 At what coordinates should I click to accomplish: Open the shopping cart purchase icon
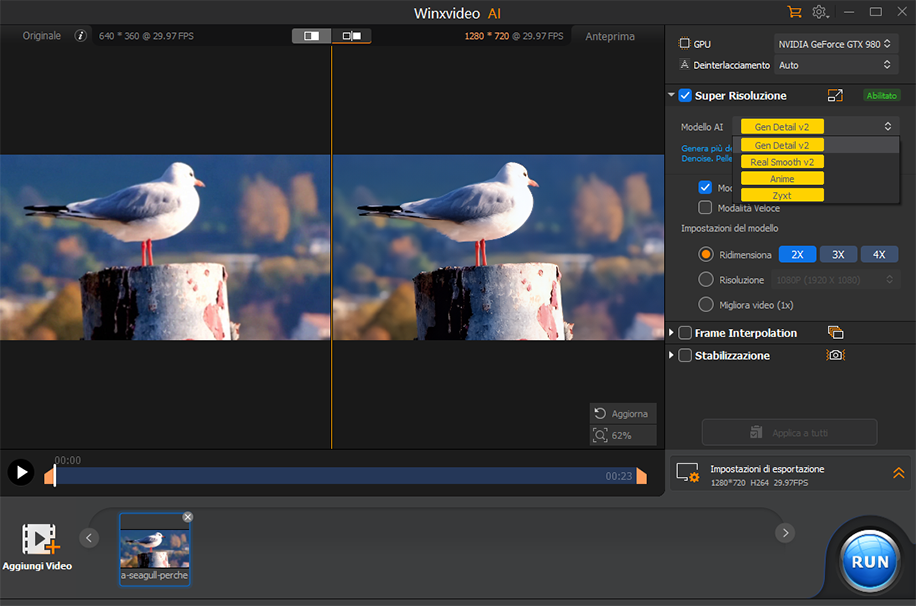pos(794,12)
